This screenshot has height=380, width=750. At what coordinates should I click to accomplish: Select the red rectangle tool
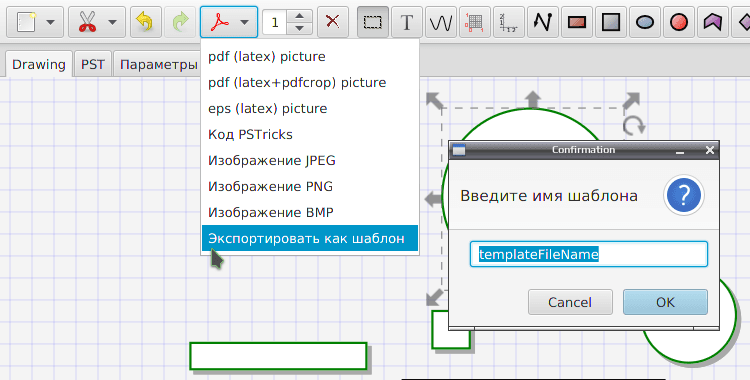coord(577,22)
